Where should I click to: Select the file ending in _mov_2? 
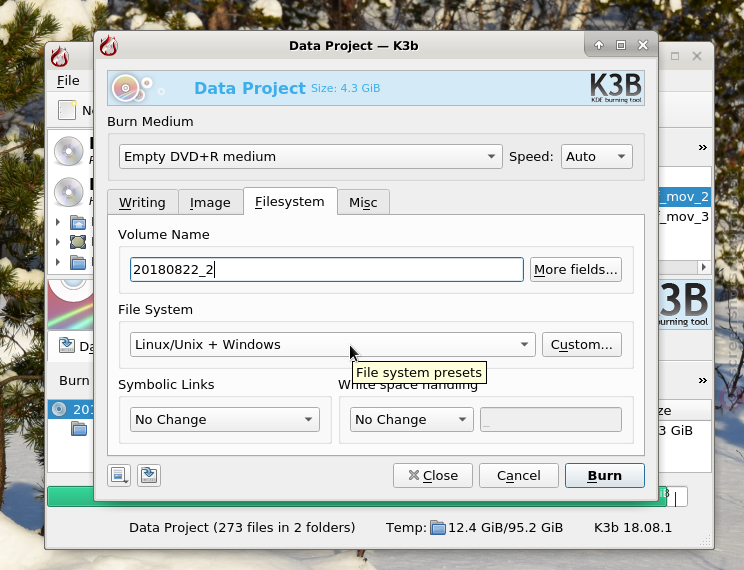point(684,196)
